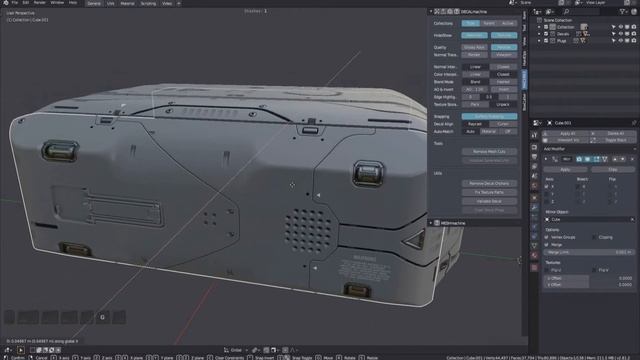Screen dimensions: 640x360
Task: Hide the Collection row with eye icon
Action: [x=620, y=27]
